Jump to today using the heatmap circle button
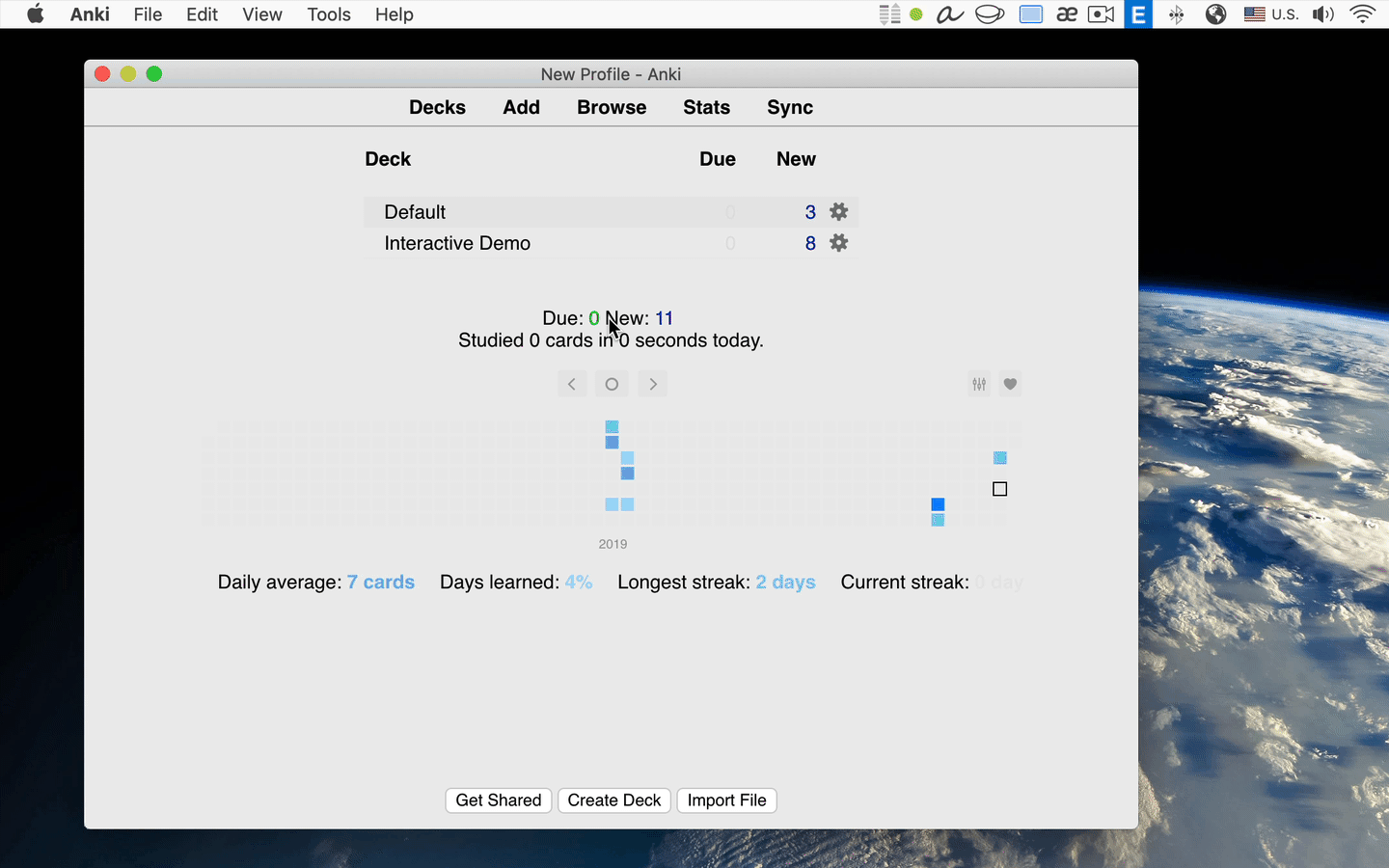This screenshot has height=868, width=1389. pyautogui.click(x=612, y=384)
